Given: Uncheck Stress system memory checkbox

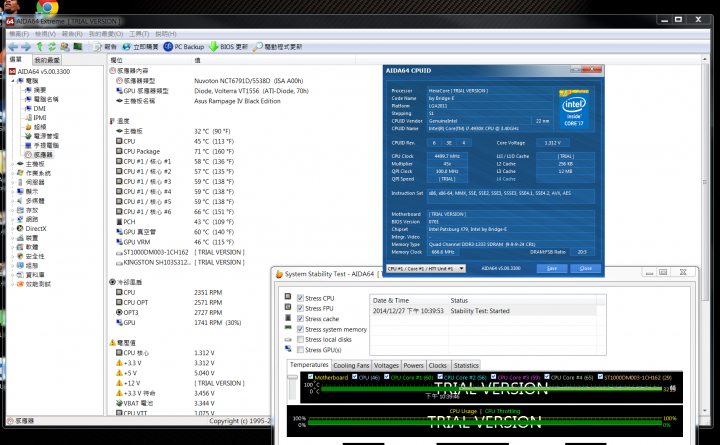Looking at the screenshot, I should point(300,329).
